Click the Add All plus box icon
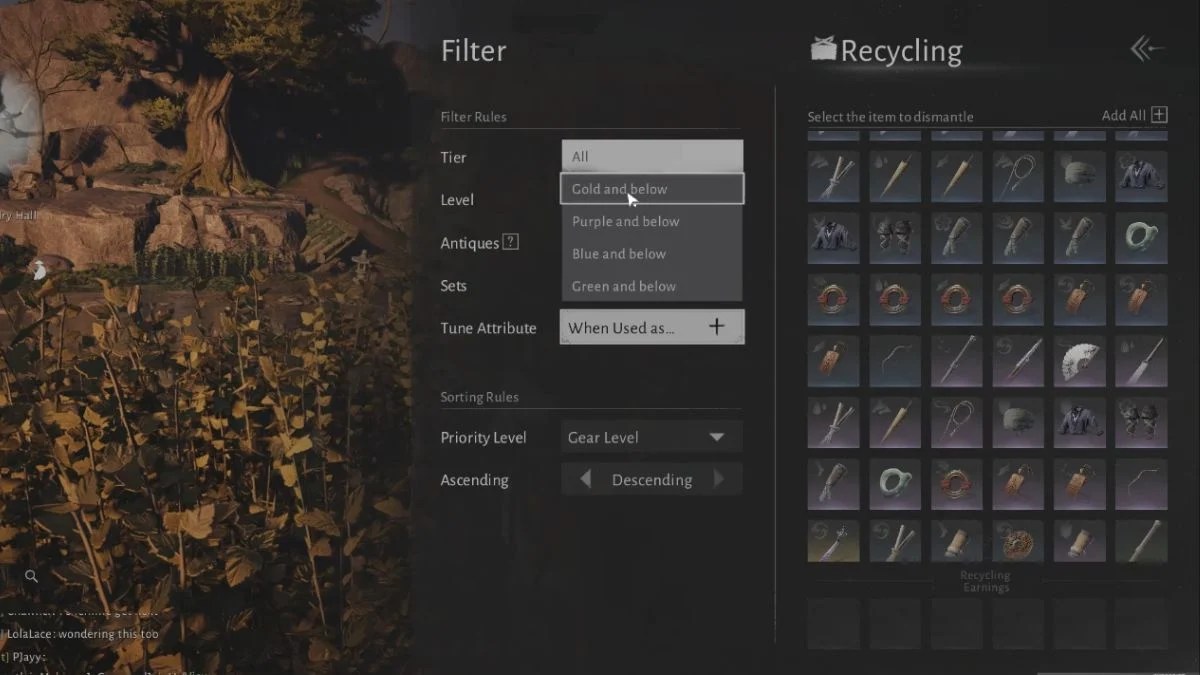 (1159, 115)
